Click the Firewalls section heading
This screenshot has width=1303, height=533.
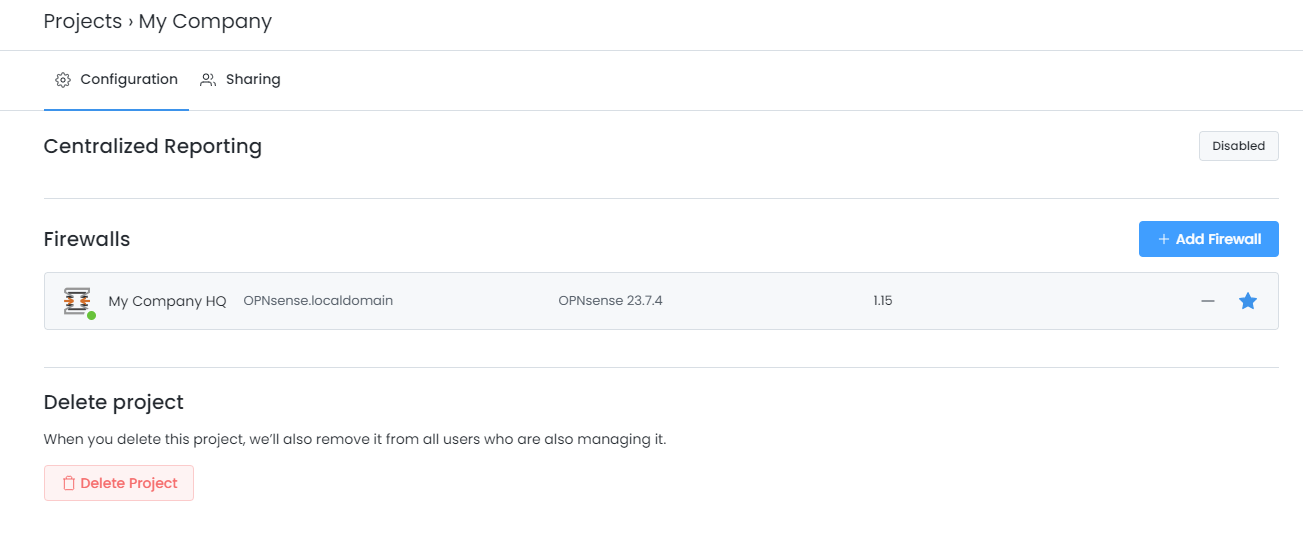point(87,239)
